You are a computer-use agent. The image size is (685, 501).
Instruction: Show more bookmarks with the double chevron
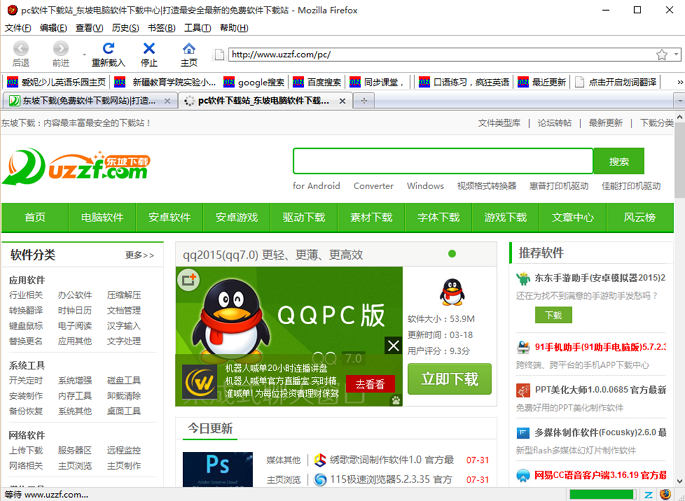click(680, 82)
